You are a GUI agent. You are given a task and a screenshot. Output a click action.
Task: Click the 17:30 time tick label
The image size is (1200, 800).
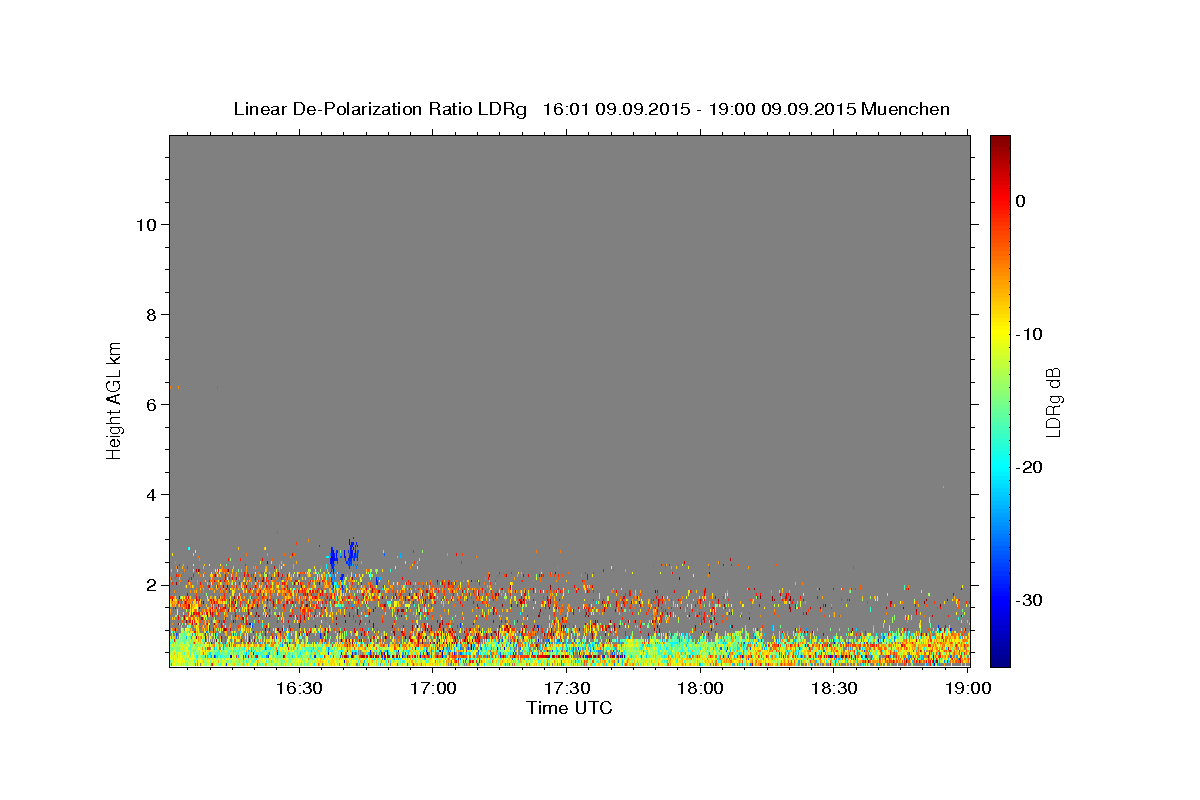567,688
